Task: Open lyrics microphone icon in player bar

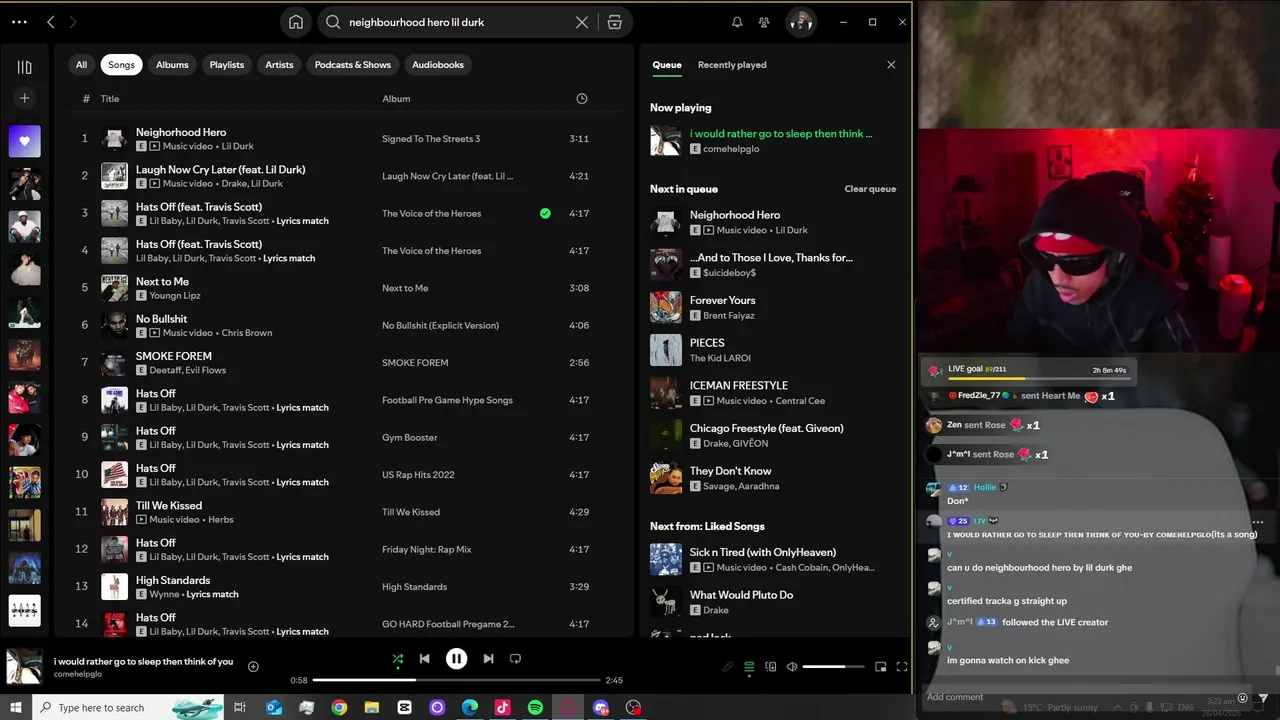Action: pos(728,667)
